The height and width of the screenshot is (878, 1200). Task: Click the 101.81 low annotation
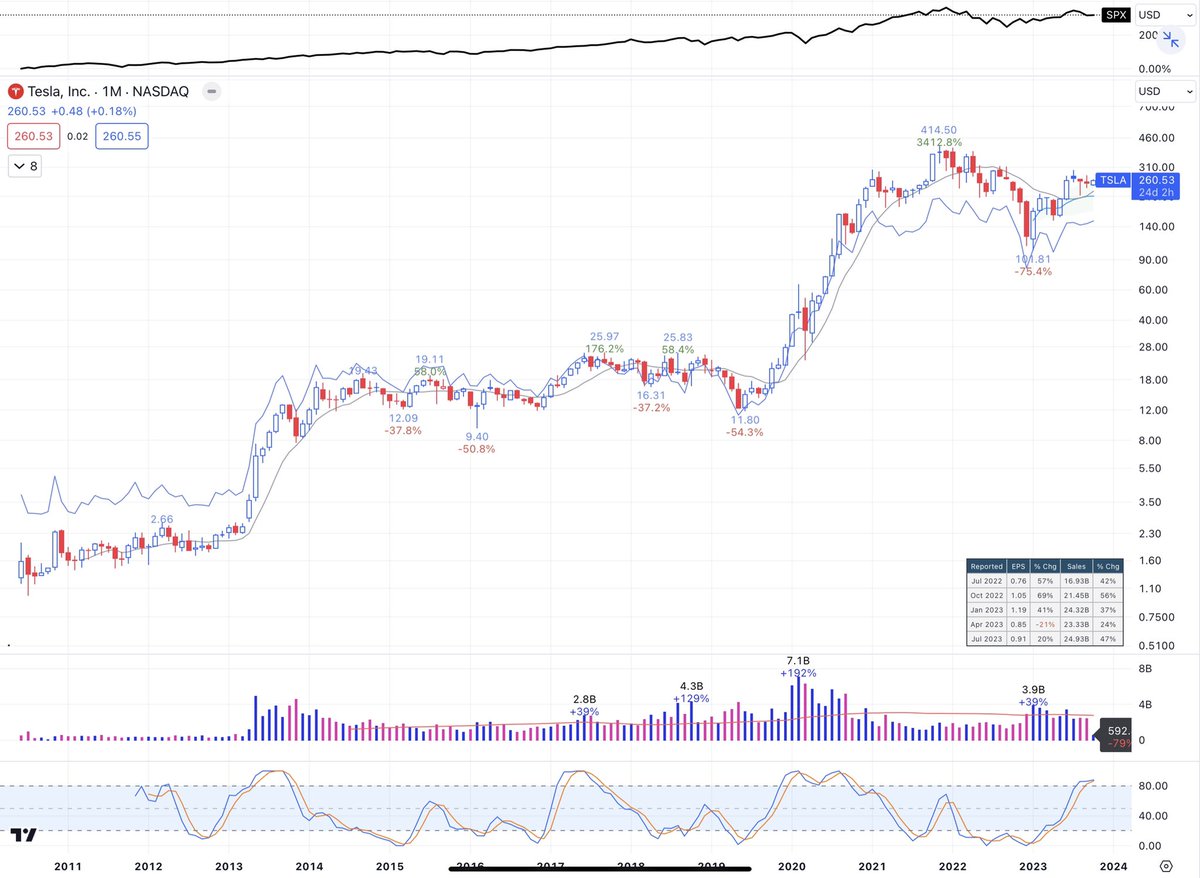coord(1033,259)
